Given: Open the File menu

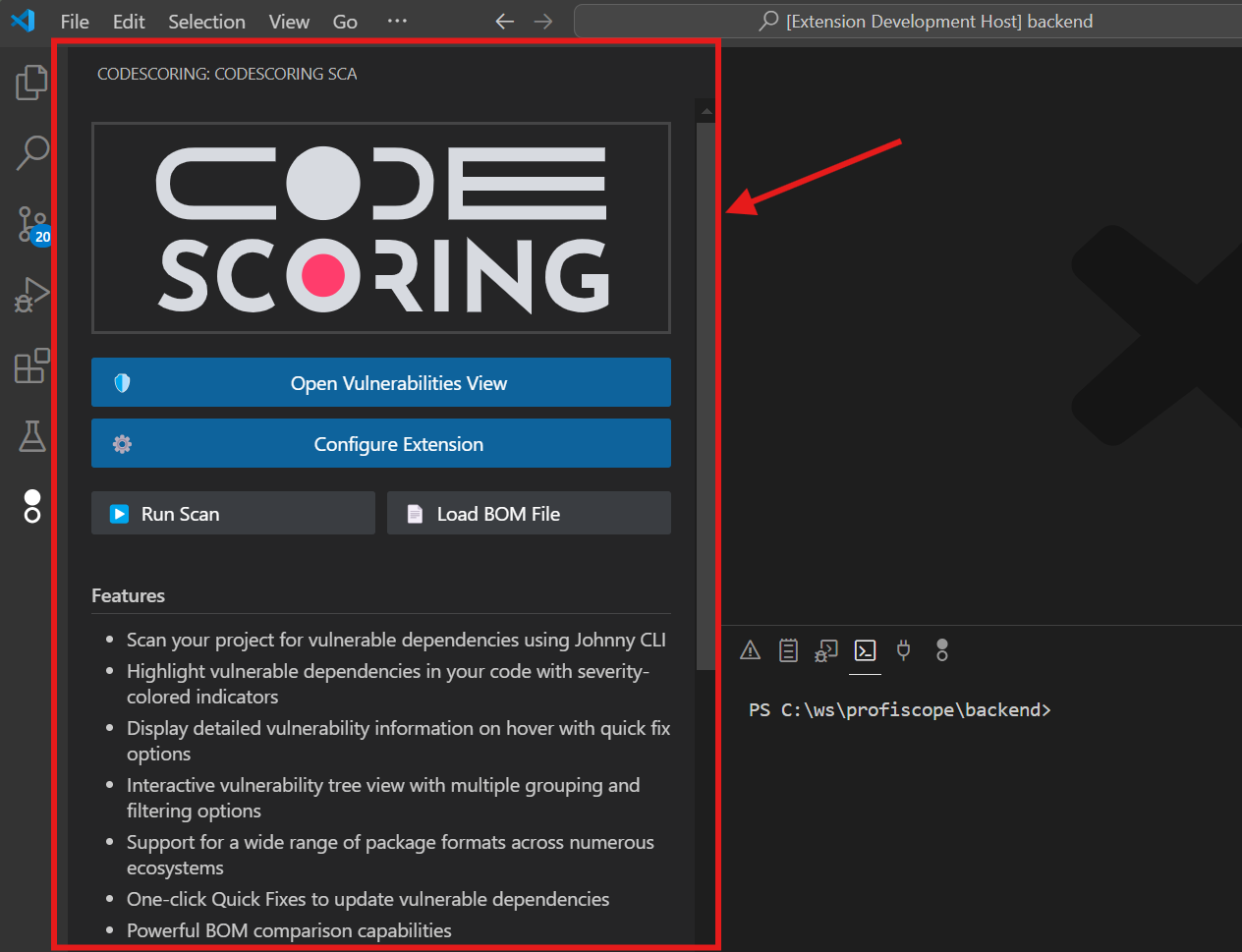Looking at the screenshot, I should (75, 22).
